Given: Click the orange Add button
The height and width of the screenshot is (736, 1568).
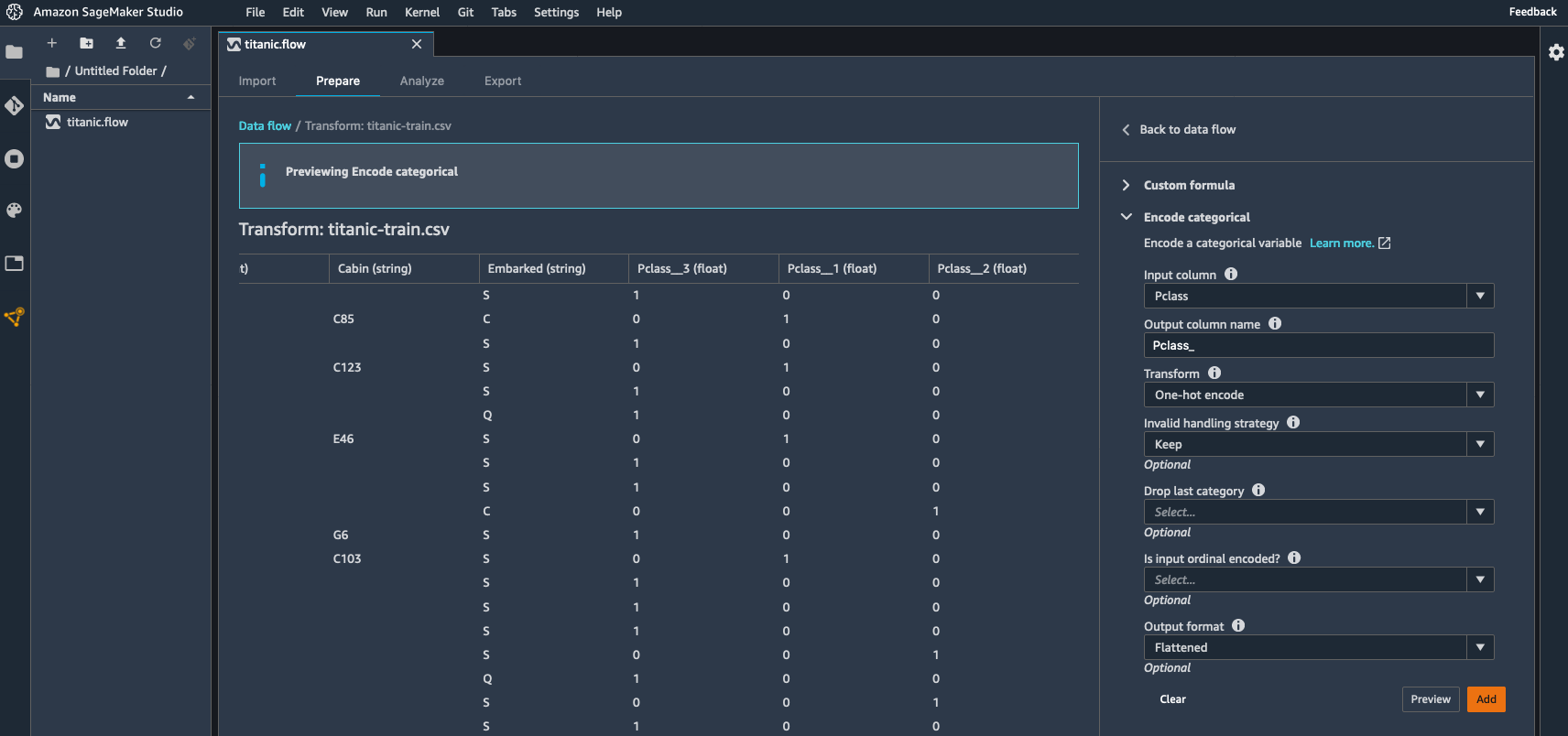Looking at the screenshot, I should (1486, 699).
